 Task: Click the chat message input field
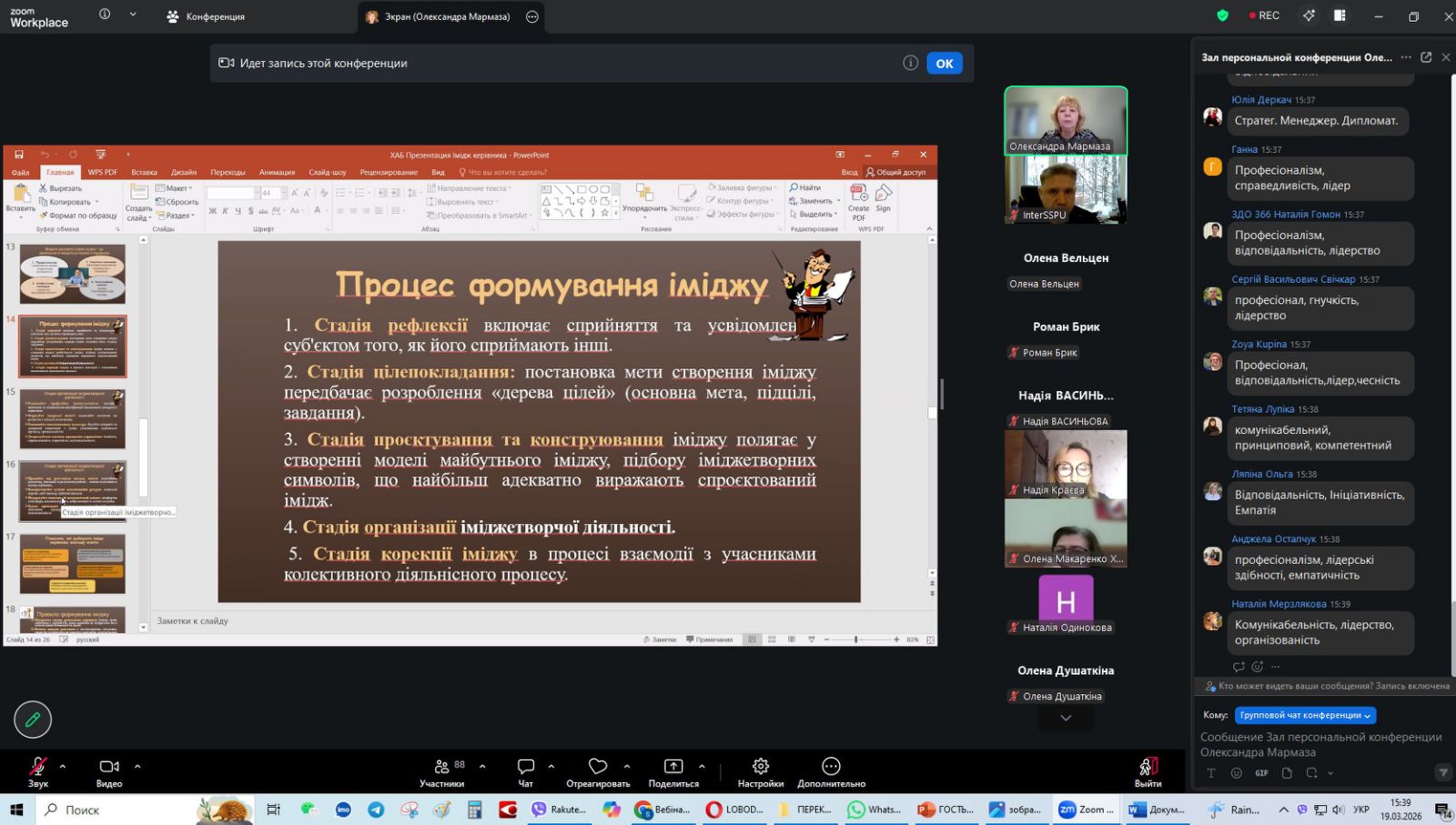[1320, 744]
